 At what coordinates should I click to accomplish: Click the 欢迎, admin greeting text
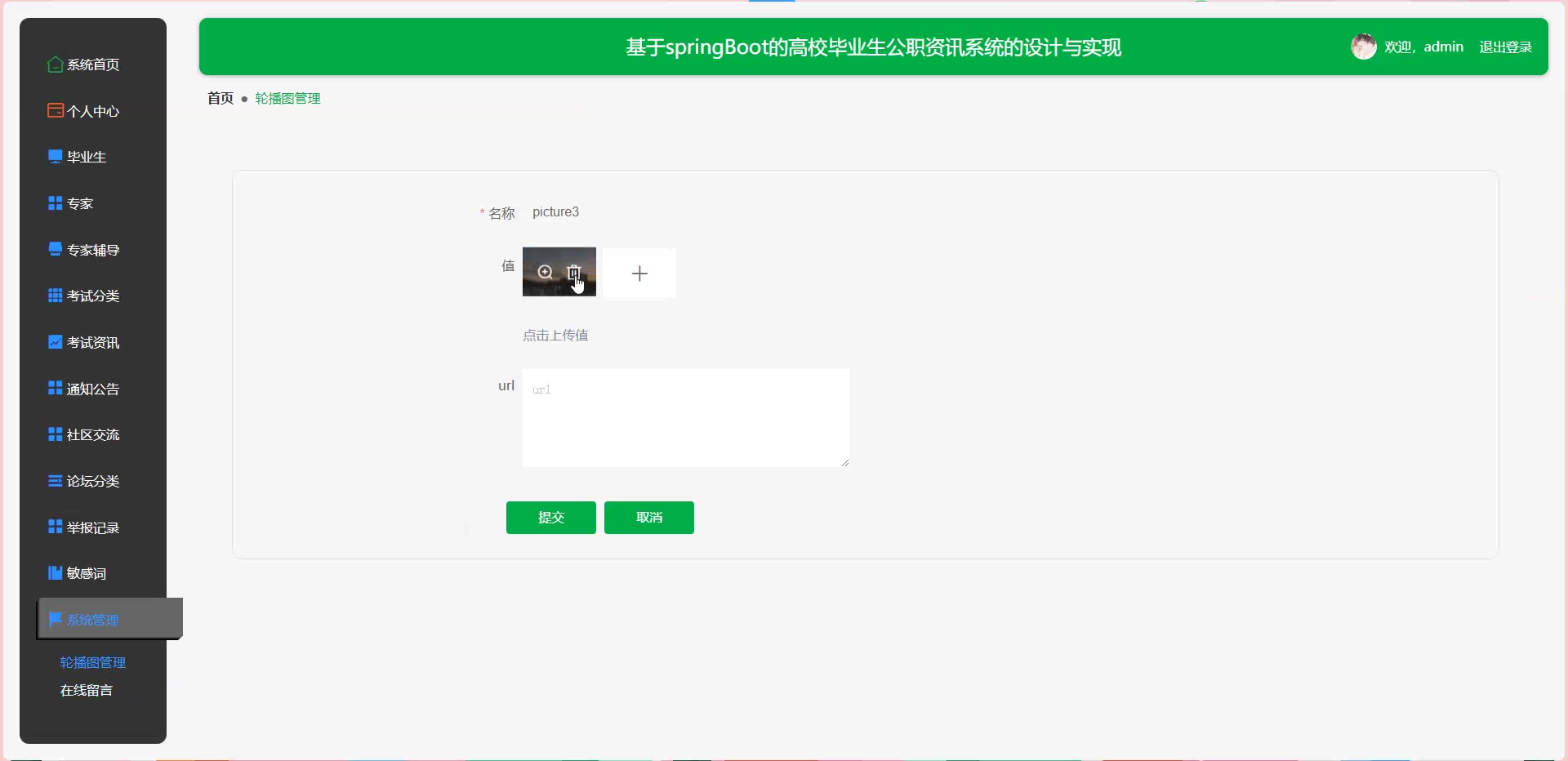coord(1423,47)
